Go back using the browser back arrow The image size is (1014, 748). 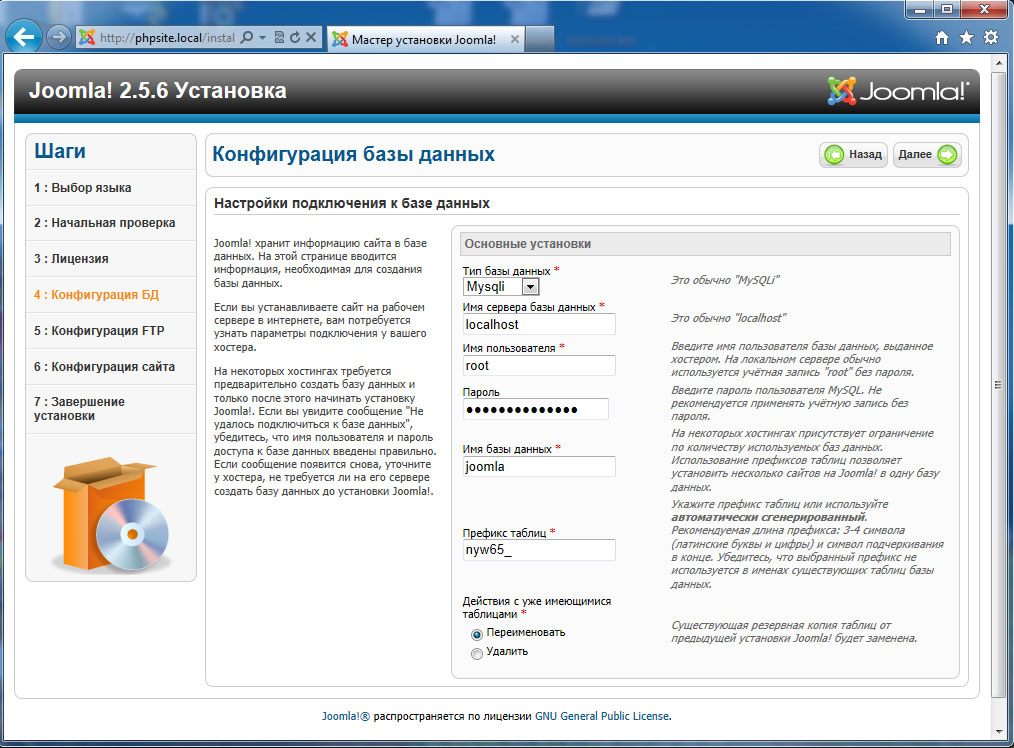pyautogui.click(x=24, y=37)
